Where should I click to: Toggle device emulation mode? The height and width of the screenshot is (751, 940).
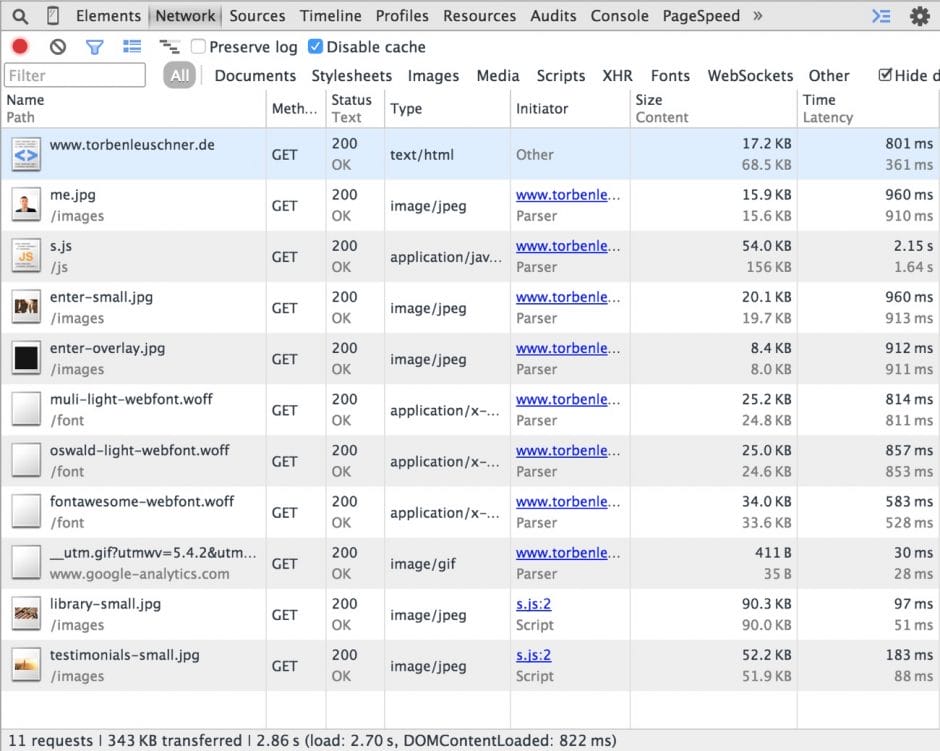click(x=53, y=15)
